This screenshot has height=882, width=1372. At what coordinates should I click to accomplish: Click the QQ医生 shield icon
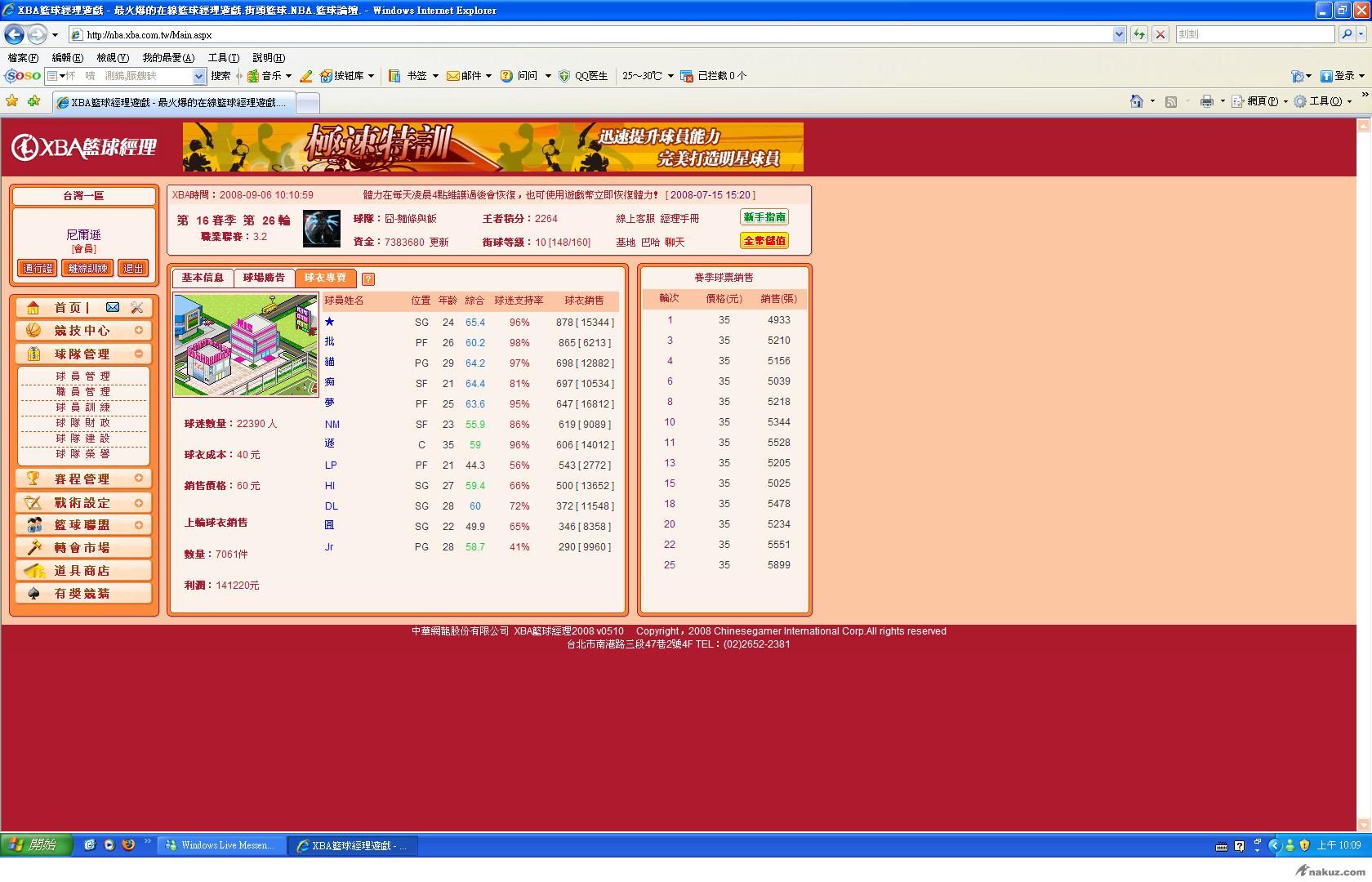coord(563,76)
